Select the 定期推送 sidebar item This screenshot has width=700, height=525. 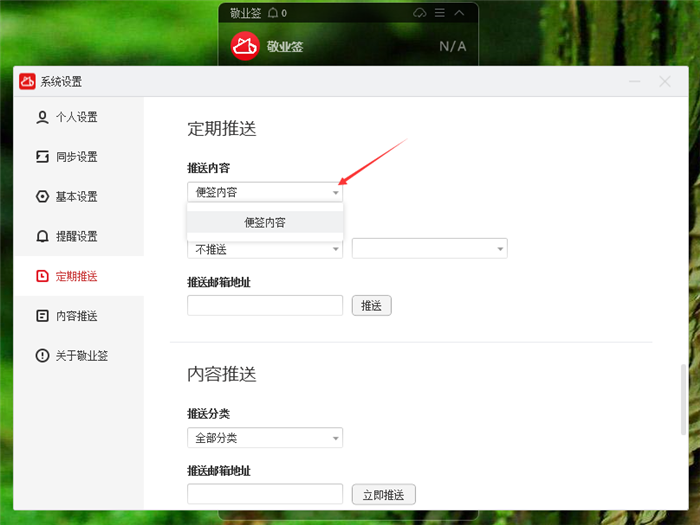pos(79,276)
